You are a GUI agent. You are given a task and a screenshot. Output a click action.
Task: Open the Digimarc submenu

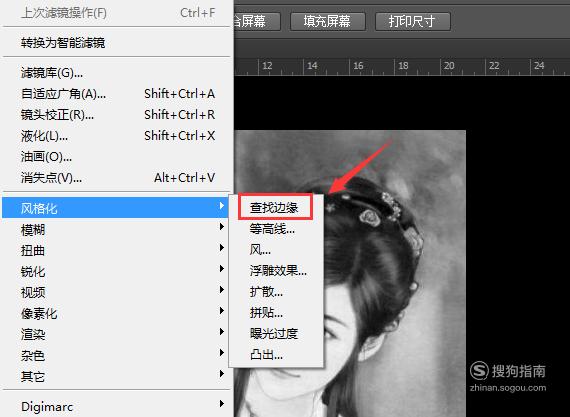point(116,406)
